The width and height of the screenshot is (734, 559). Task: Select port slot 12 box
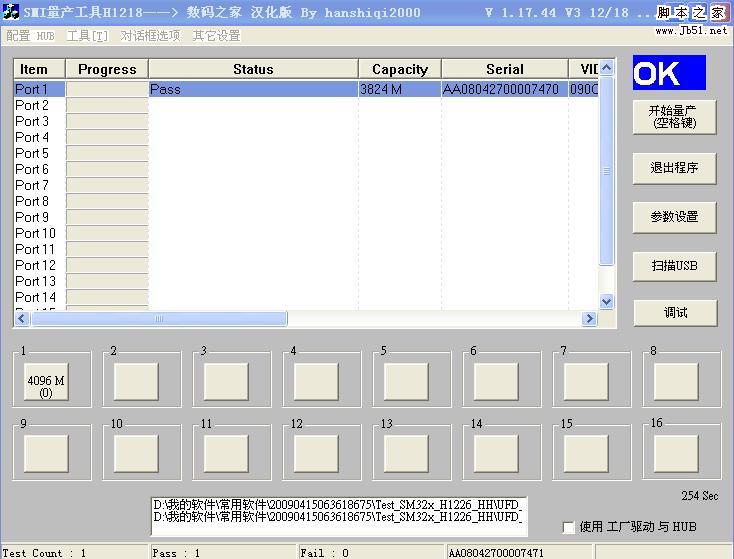click(316, 453)
